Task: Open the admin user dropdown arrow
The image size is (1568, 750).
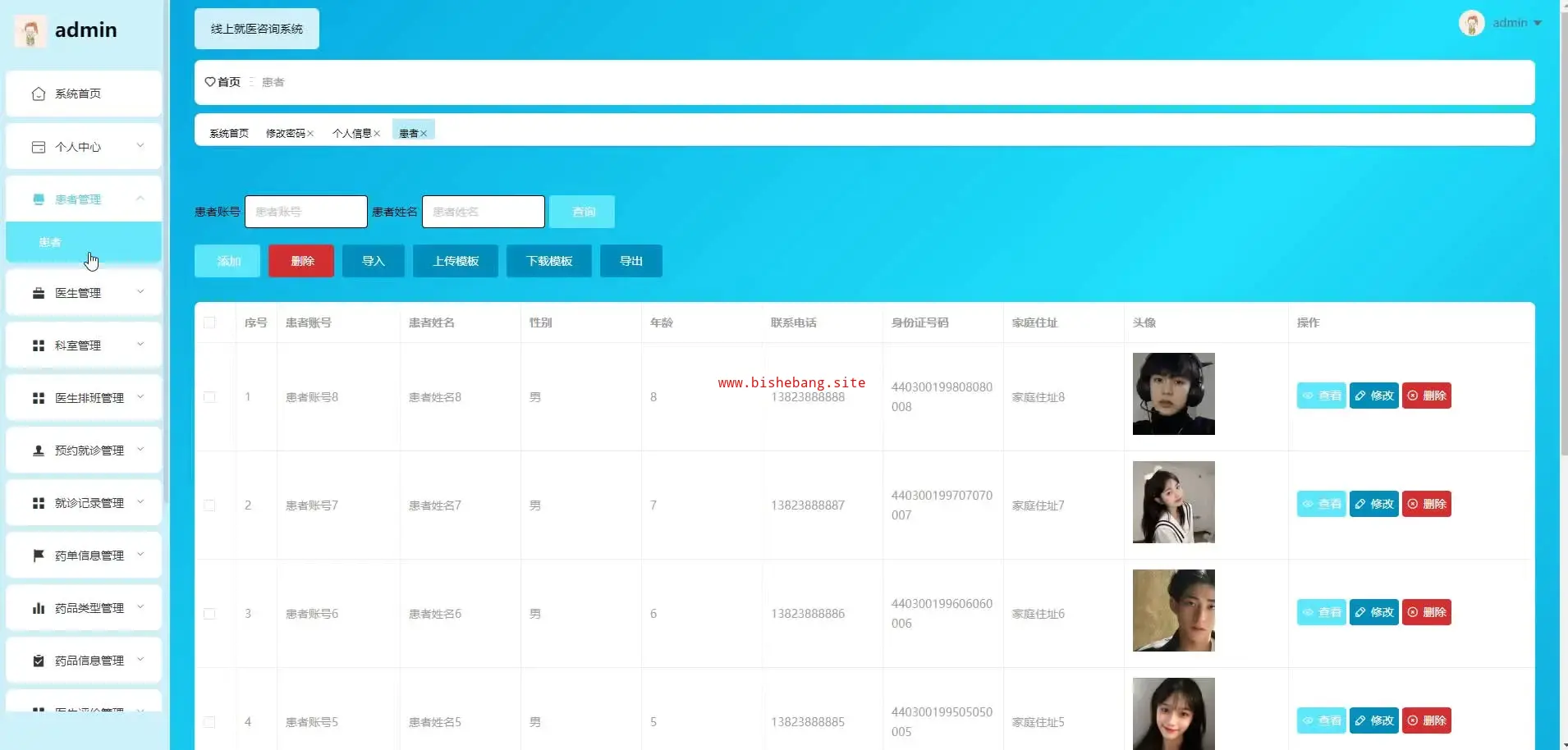Action: pos(1538,23)
